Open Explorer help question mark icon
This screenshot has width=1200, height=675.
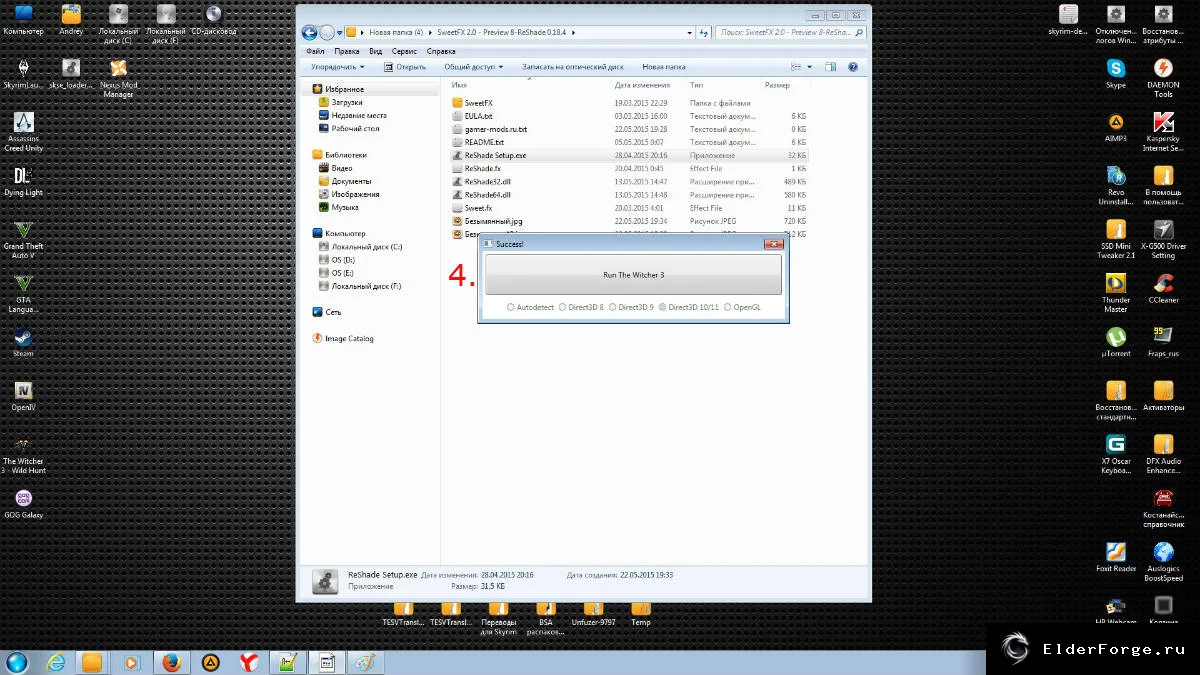point(853,67)
